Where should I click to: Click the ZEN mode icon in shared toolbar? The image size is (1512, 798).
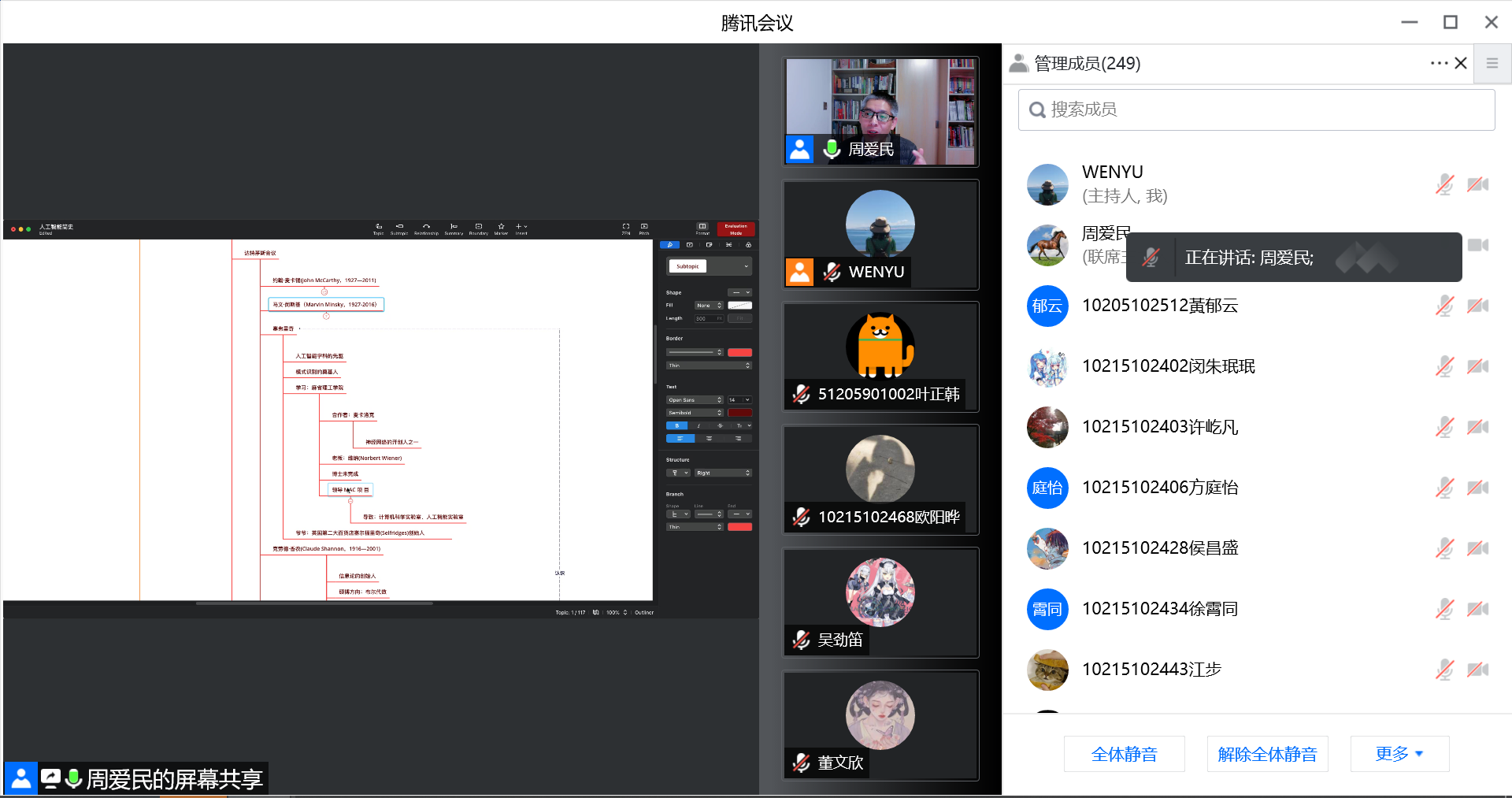[626, 227]
